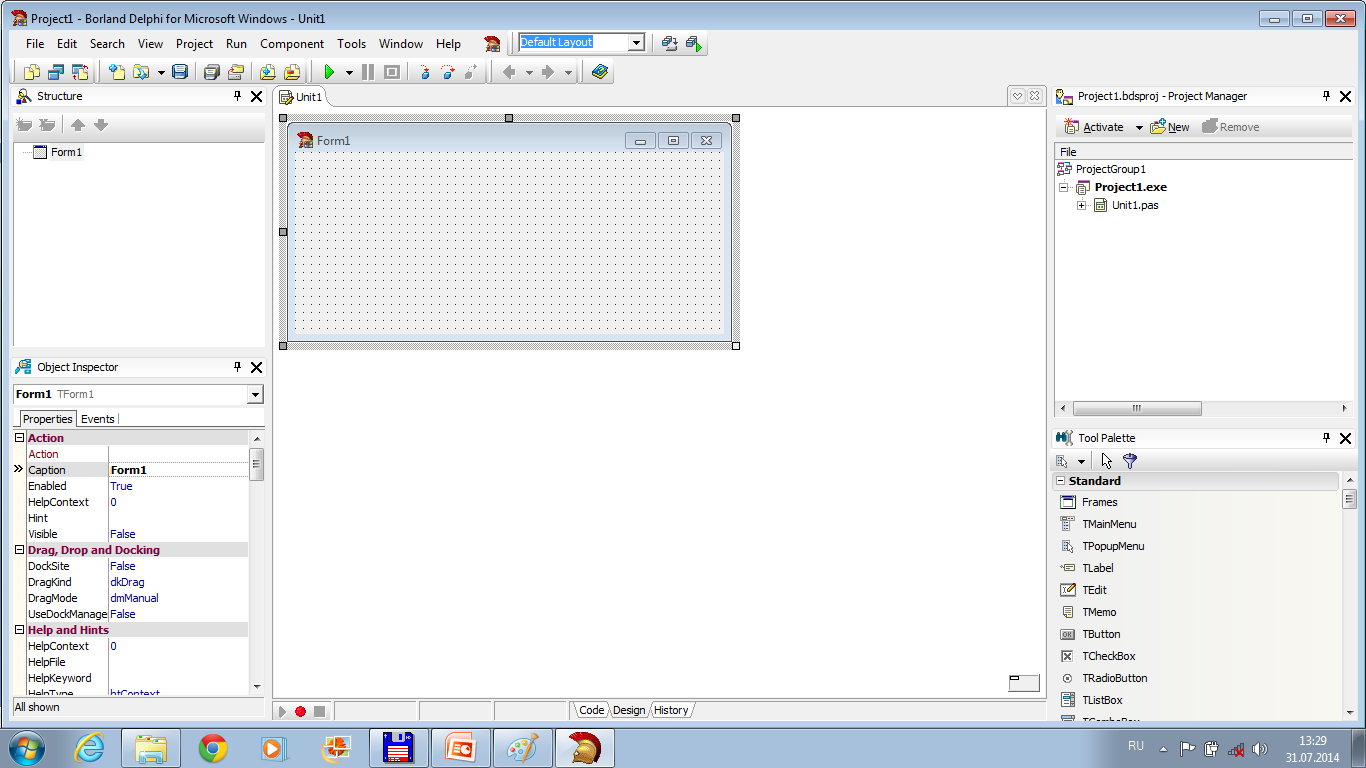The image size is (1366, 768).
Task: Select TListBox in the Tool Palette
Action: [x=1091, y=700]
